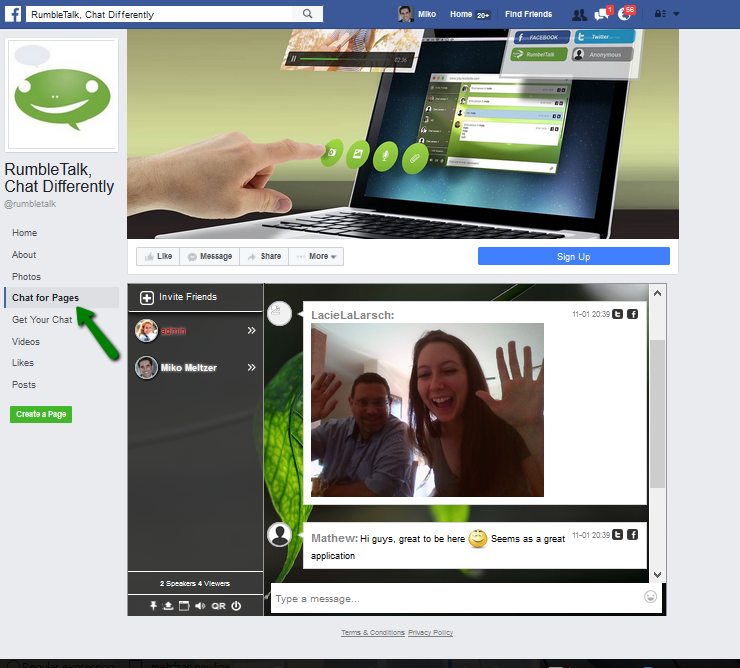Open the Home page tab in sidebar
Screen dimensions: 740x668
[x=25, y=233]
